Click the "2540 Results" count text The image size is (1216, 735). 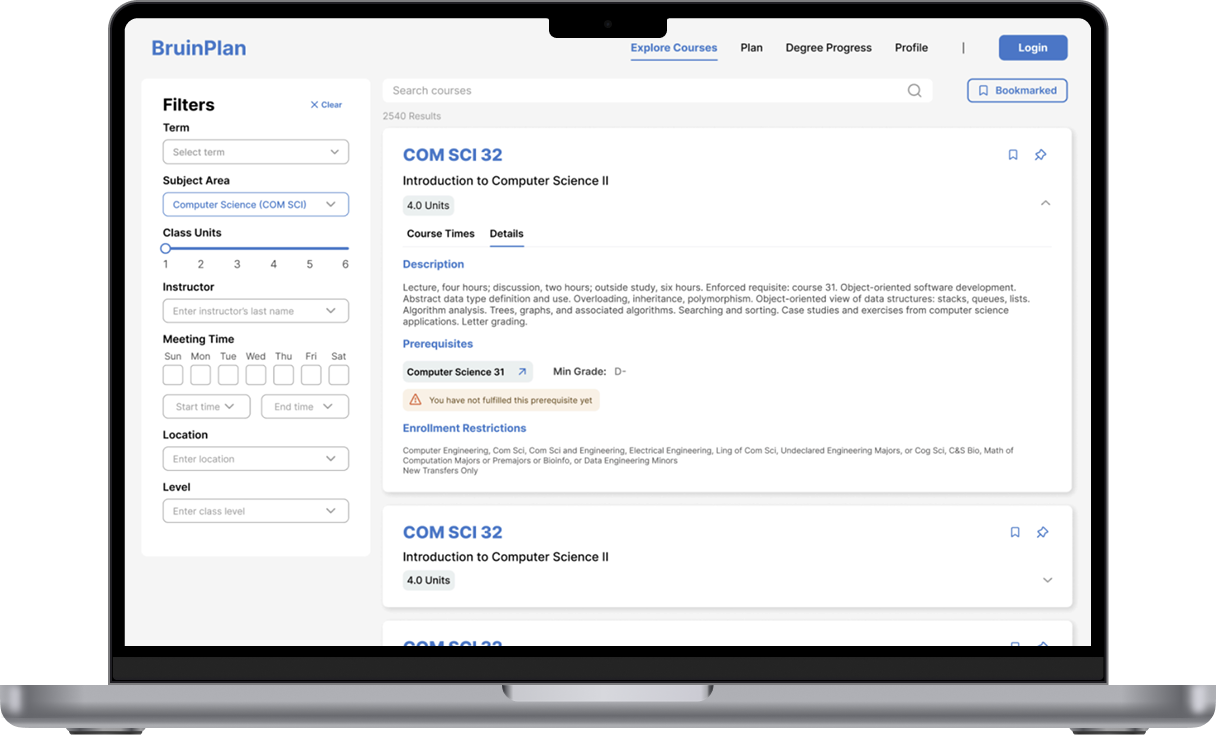point(412,117)
